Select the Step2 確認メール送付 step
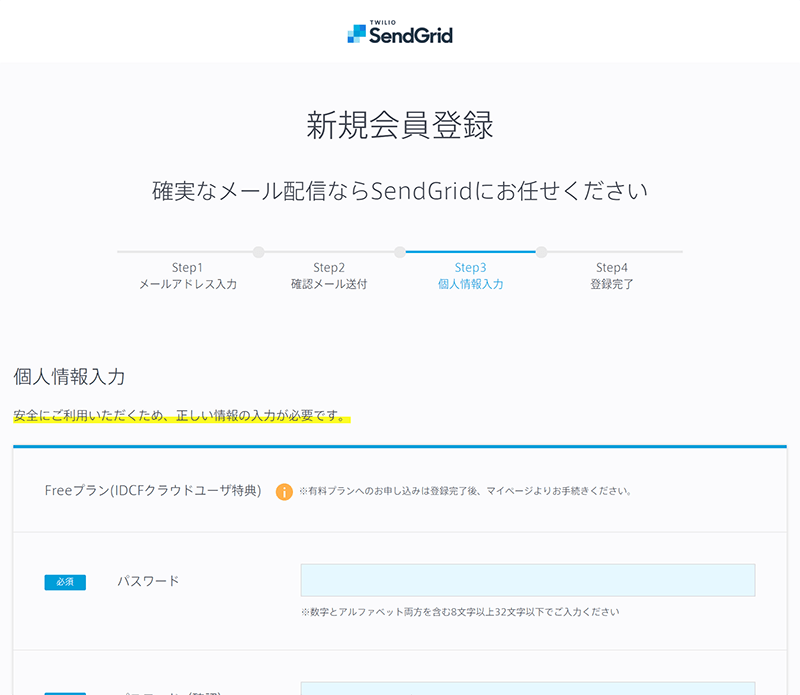800x695 pixels. coord(329,276)
